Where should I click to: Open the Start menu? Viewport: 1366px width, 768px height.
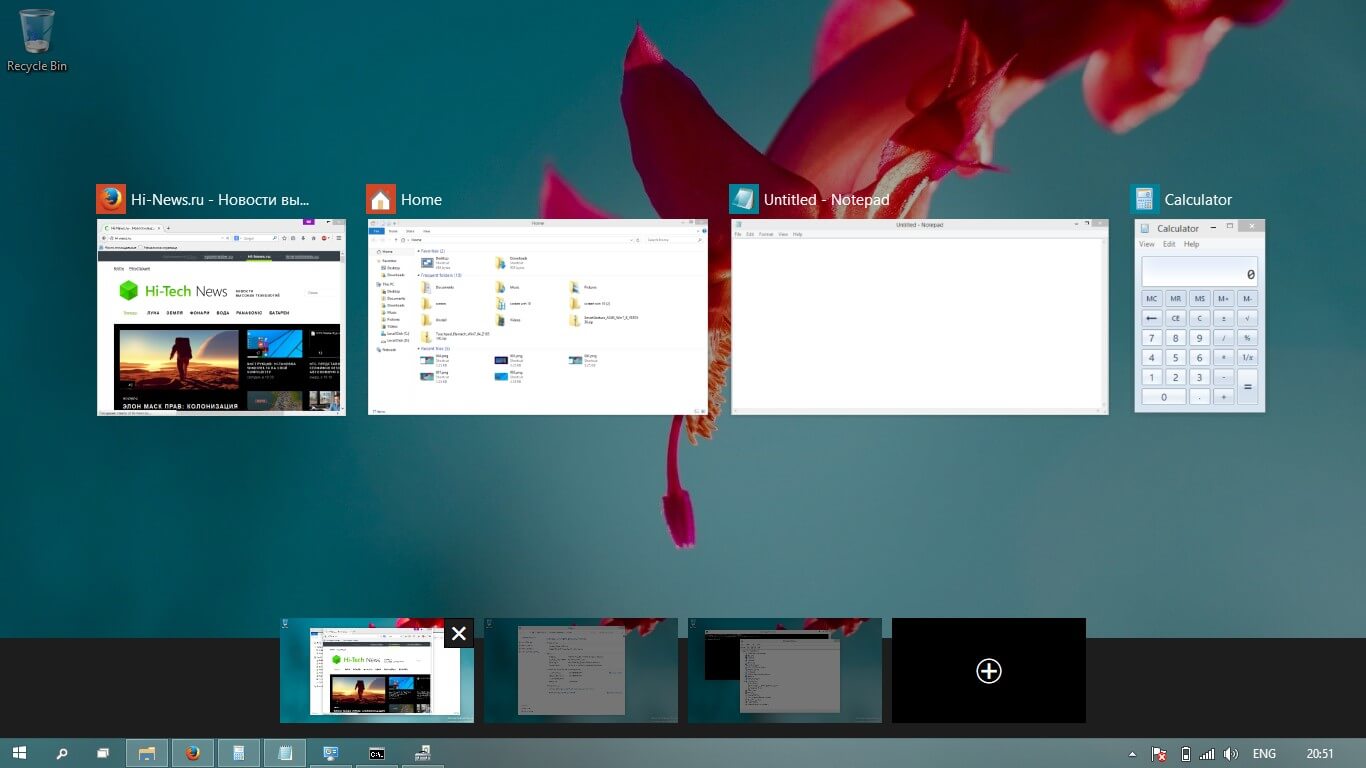[18, 753]
